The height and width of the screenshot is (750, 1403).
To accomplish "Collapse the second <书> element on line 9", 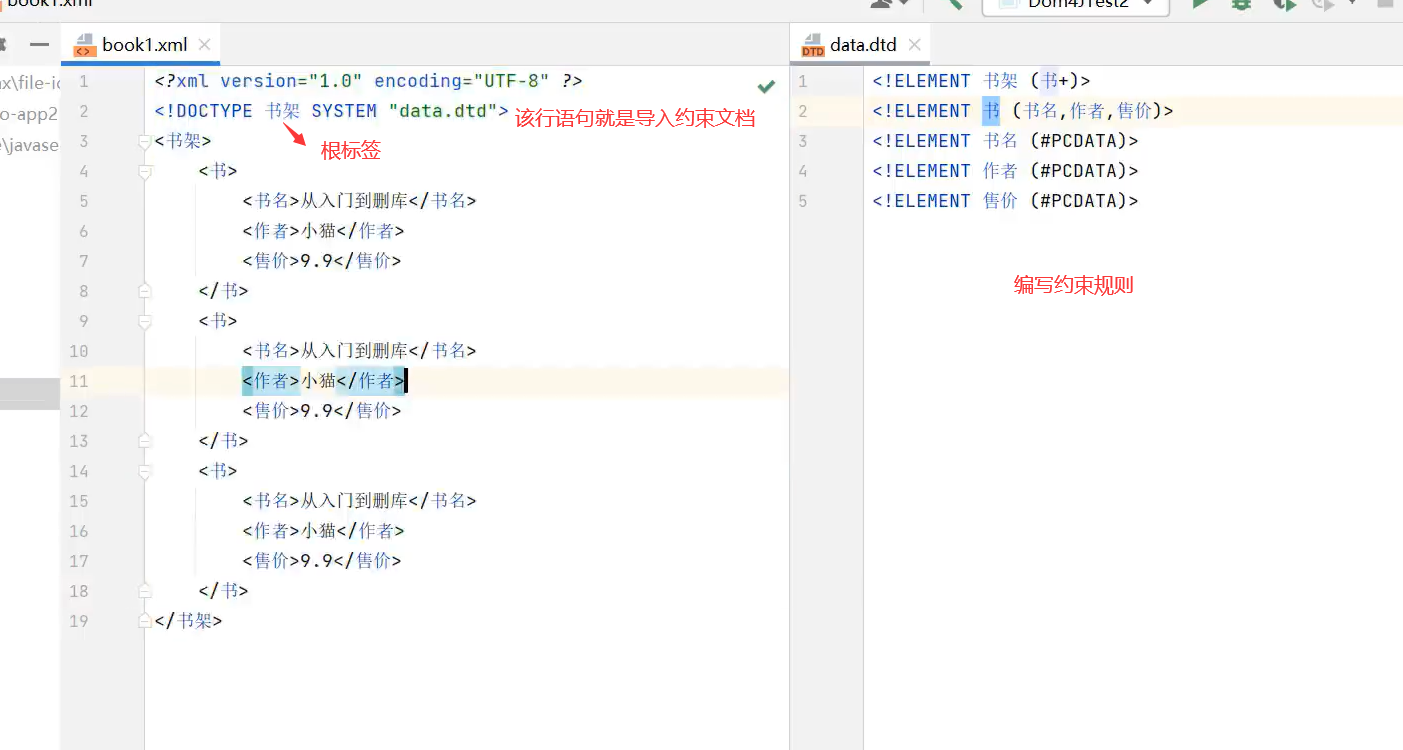I will point(145,322).
